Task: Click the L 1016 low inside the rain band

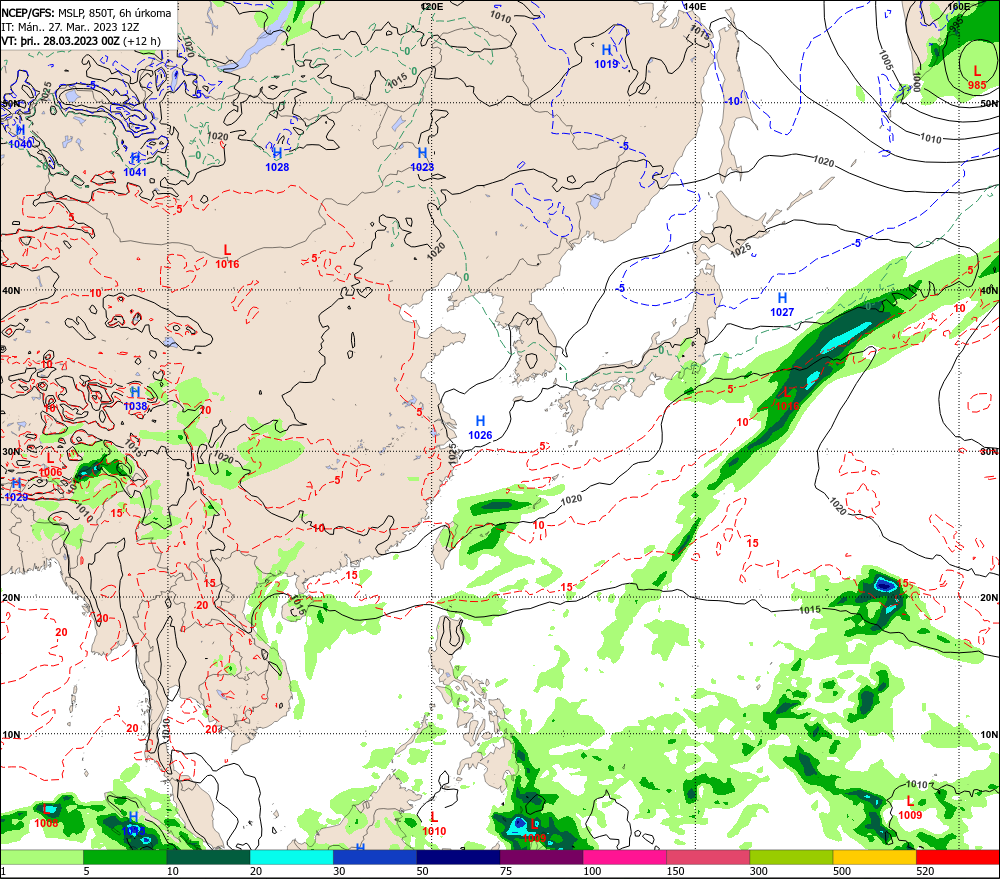Action: 787,399
